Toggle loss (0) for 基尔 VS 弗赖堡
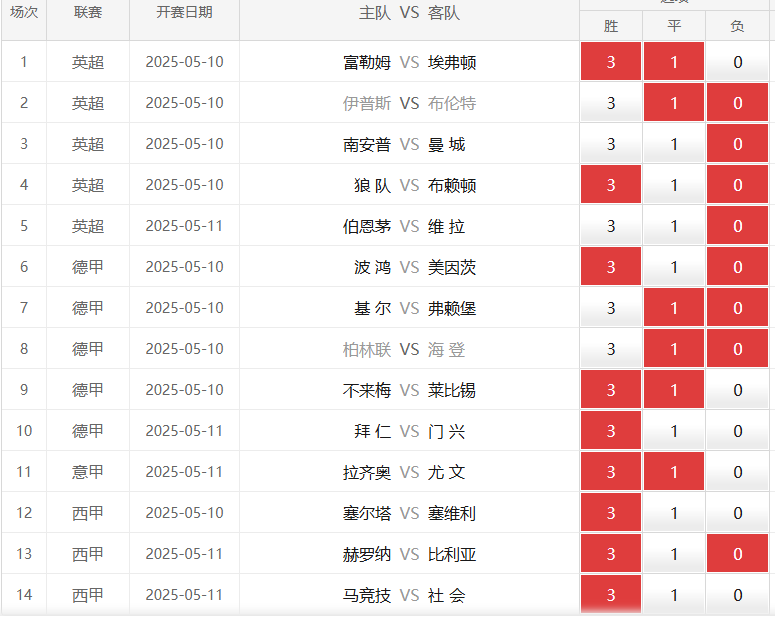The width and height of the screenshot is (775, 625). click(x=737, y=307)
